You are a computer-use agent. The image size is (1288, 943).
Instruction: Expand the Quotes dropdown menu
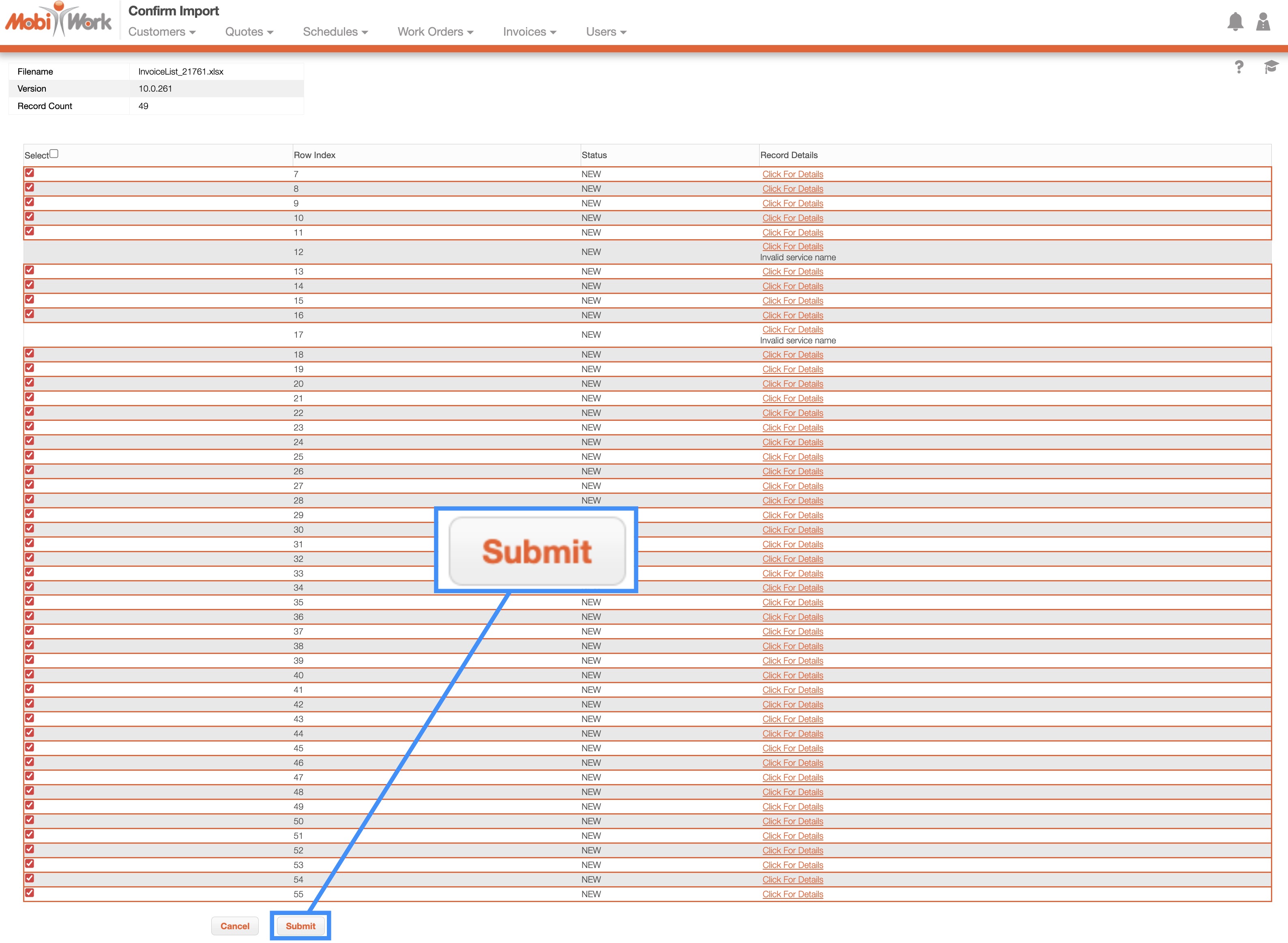click(x=249, y=32)
